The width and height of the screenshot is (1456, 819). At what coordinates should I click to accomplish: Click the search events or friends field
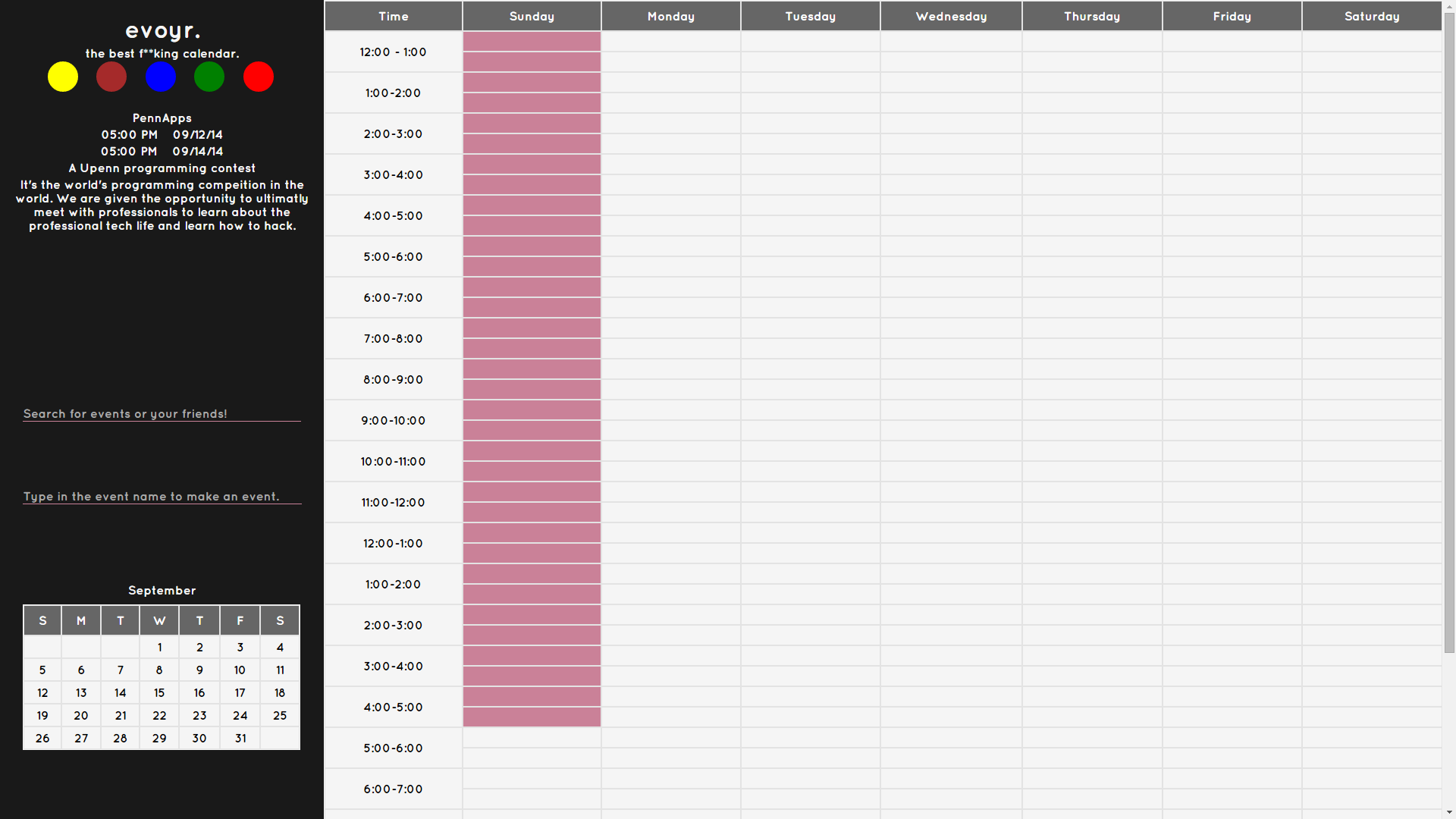click(x=162, y=413)
